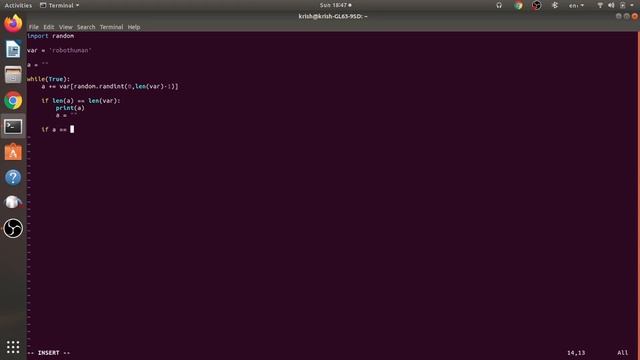Viewport: 640px width, 360px height.
Task: Open the Terminal app menu in top bar
Action: click(x=60, y=5)
